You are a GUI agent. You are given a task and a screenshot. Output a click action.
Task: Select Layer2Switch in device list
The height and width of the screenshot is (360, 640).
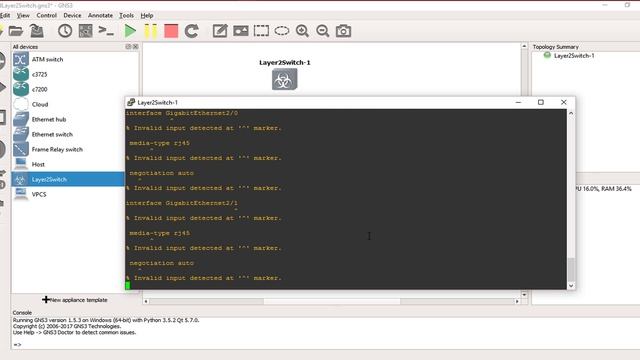[68, 180]
